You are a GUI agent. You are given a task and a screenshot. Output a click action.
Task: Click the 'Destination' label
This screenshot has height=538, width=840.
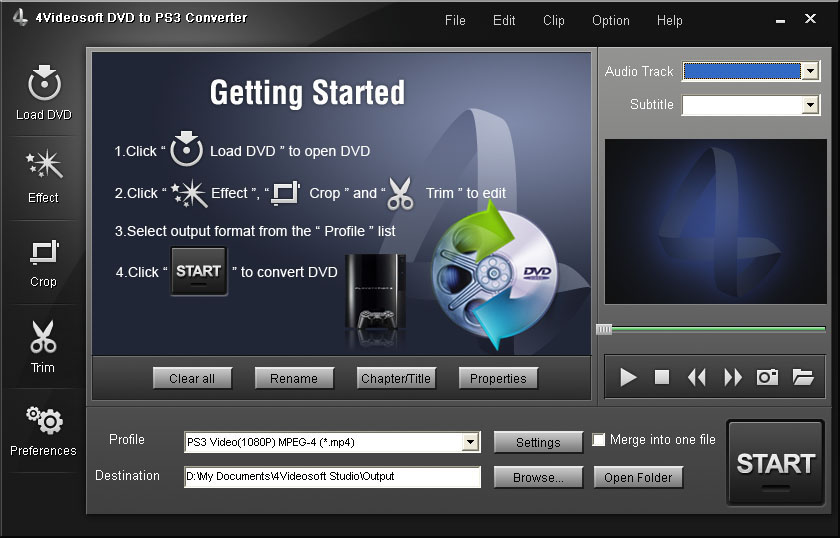click(x=128, y=475)
